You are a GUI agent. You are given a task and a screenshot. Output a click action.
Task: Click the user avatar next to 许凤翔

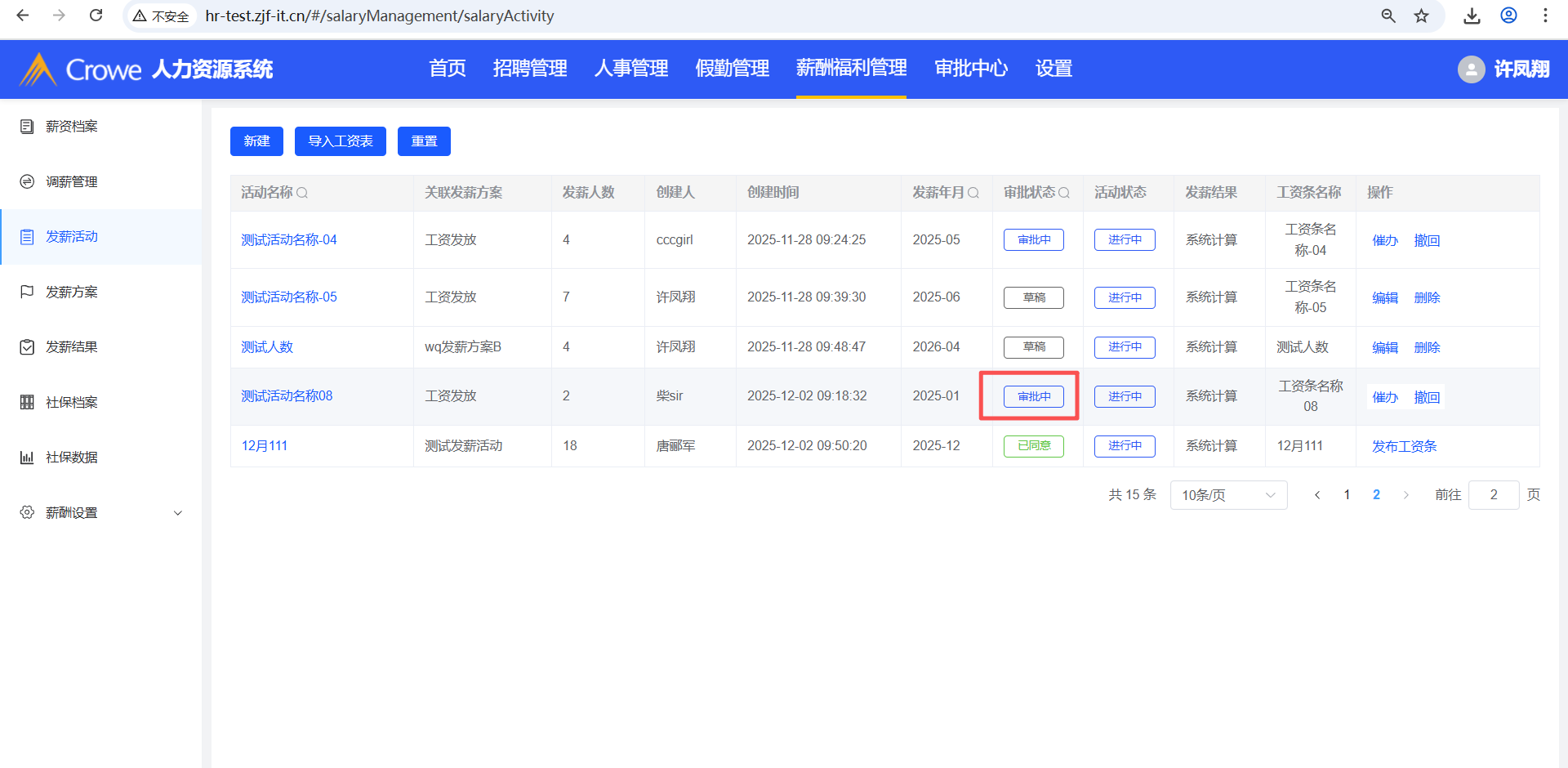click(1471, 69)
